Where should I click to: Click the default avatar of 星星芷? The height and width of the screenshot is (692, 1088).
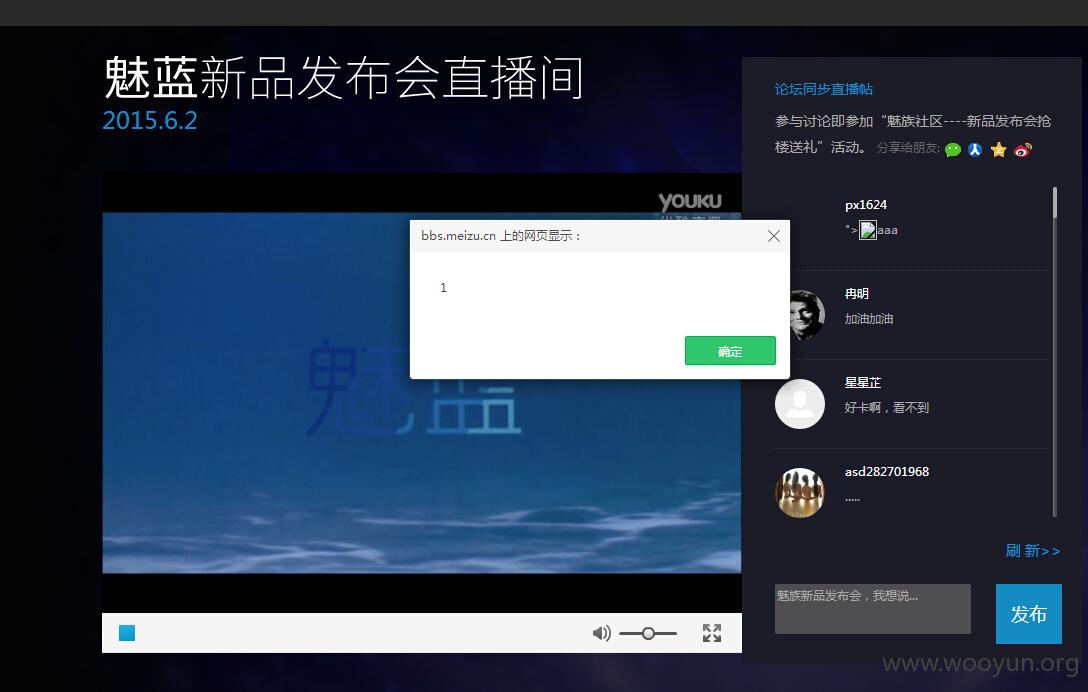tap(799, 404)
